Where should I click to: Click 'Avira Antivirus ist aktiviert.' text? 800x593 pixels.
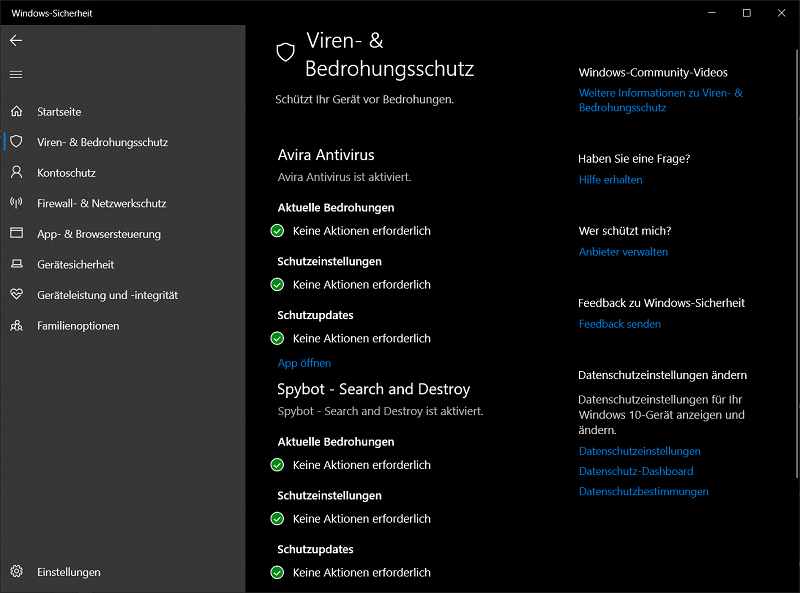coord(344,177)
